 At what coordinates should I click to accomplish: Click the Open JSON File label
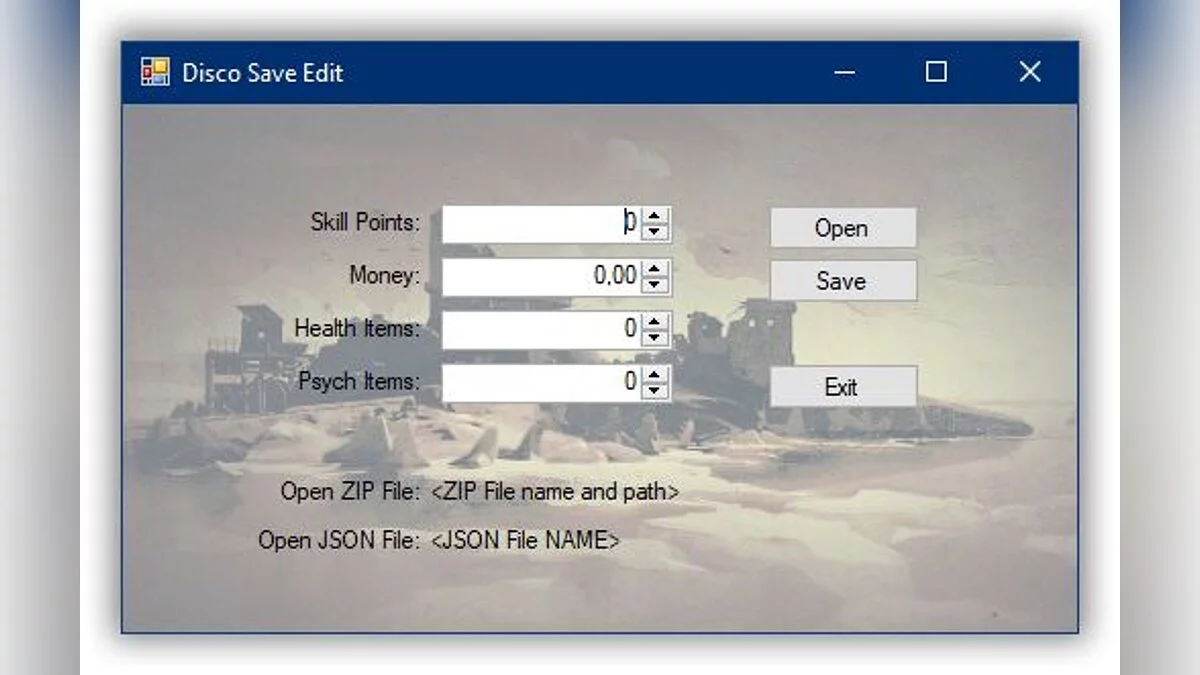click(339, 541)
